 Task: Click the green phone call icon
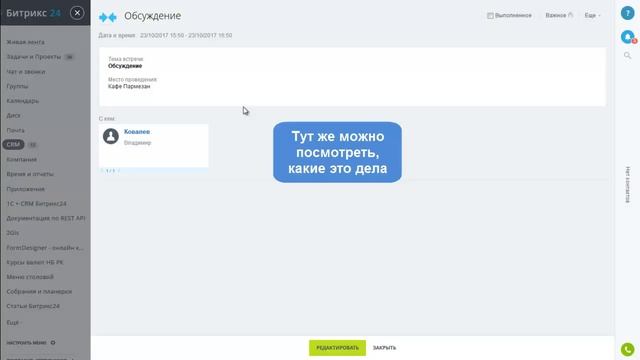pyautogui.click(x=627, y=349)
